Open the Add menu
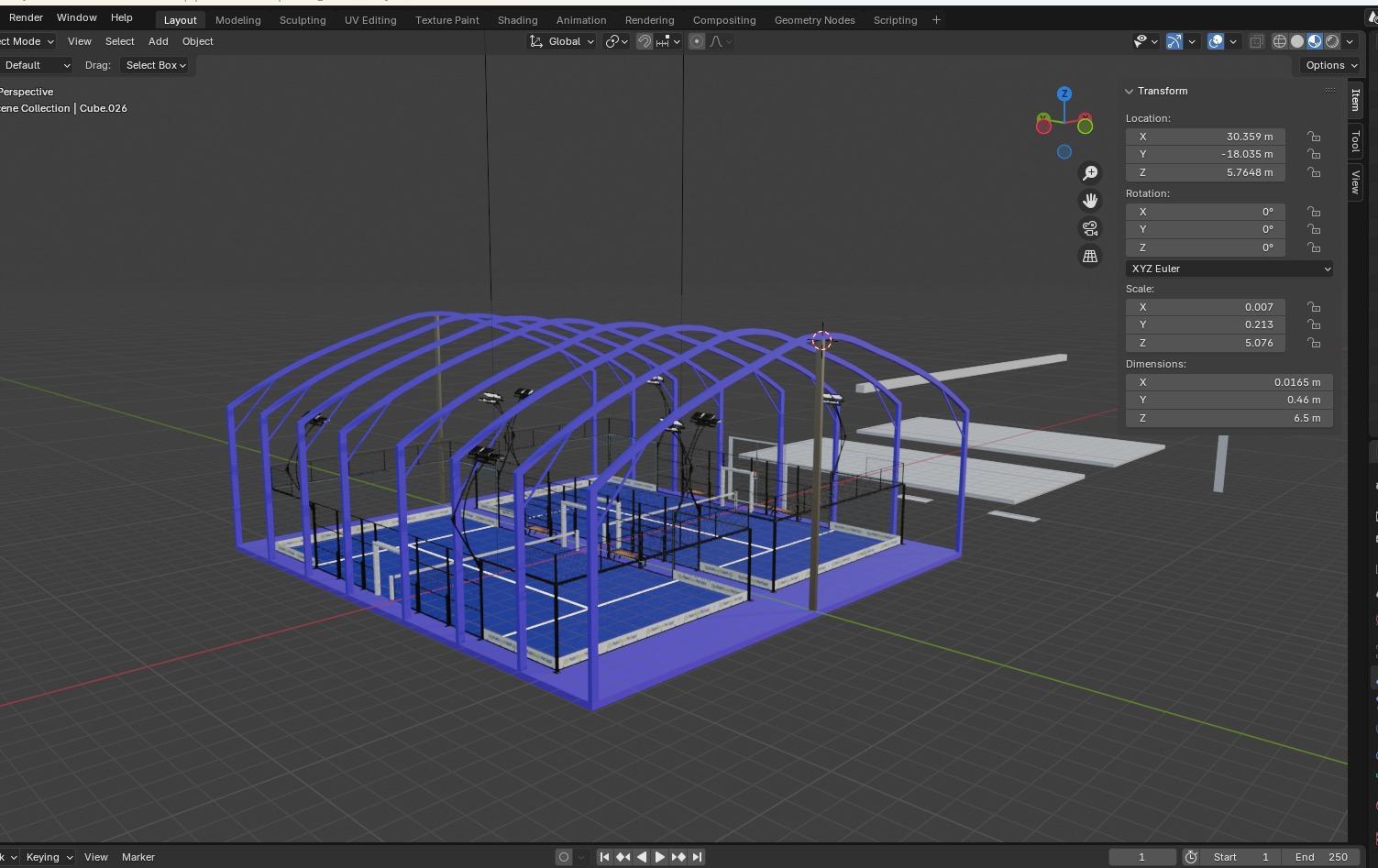Image resolution: width=1378 pixels, height=868 pixels. click(158, 41)
